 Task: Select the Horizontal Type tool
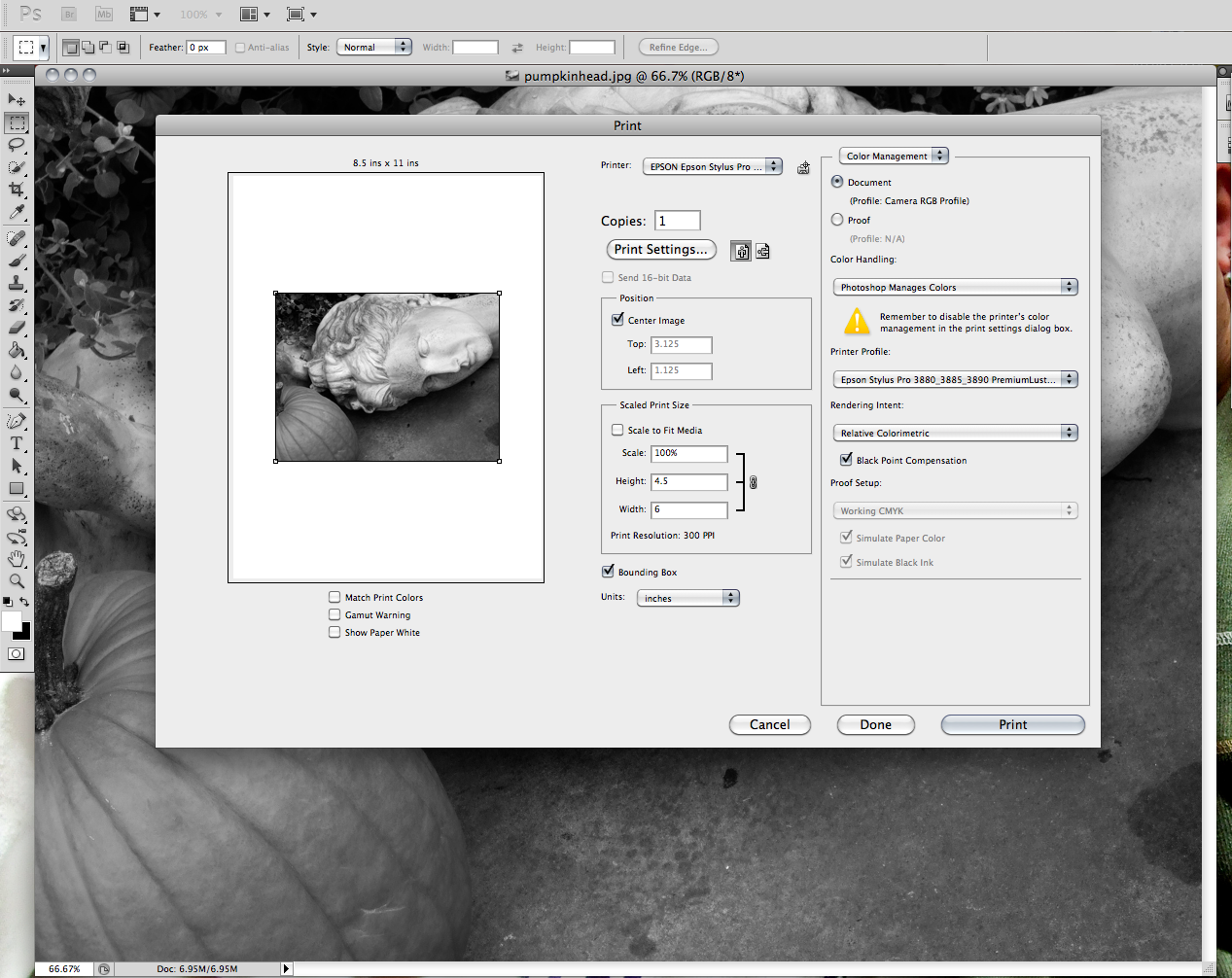tap(17, 443)
